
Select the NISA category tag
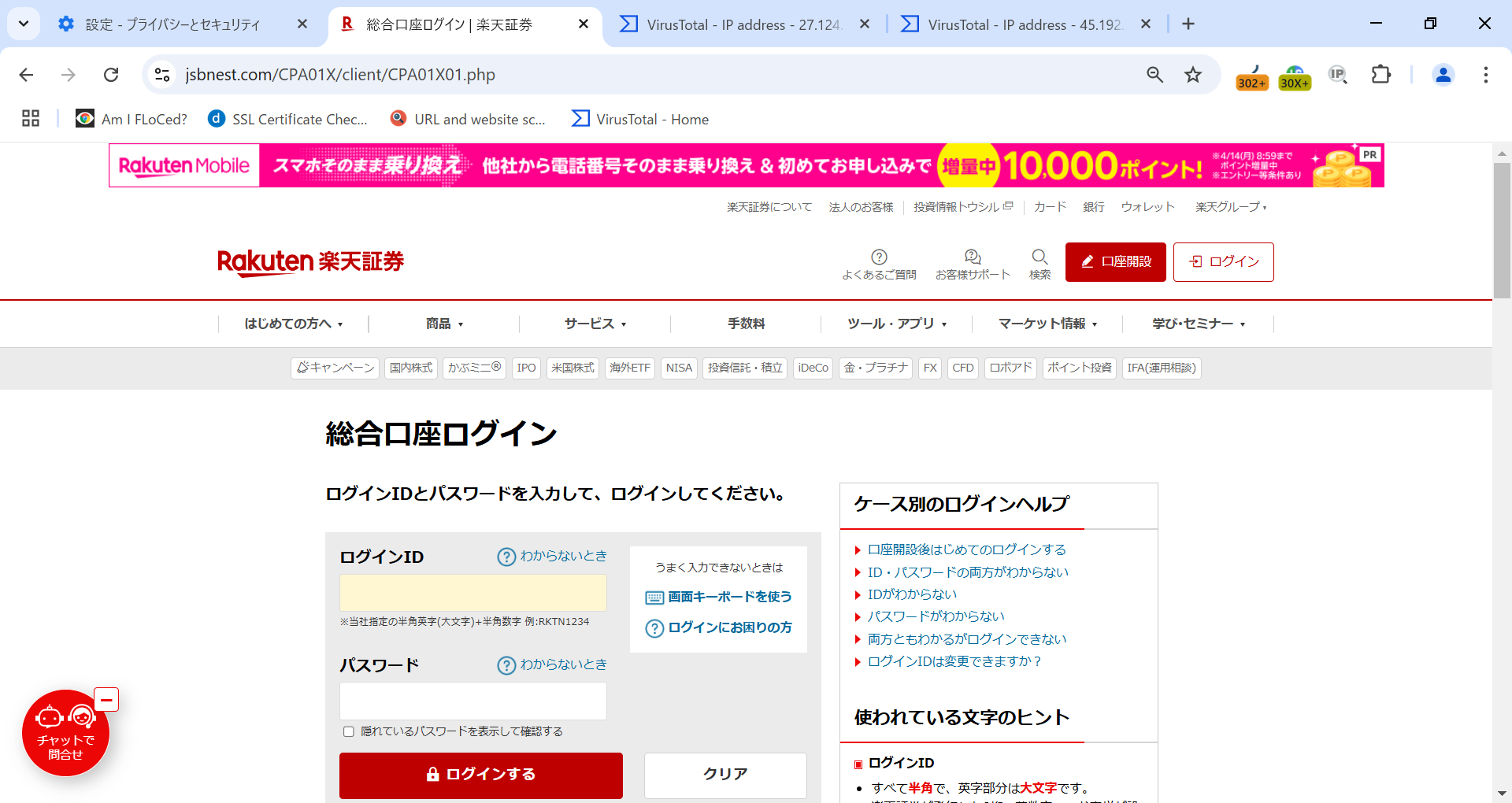679,368
